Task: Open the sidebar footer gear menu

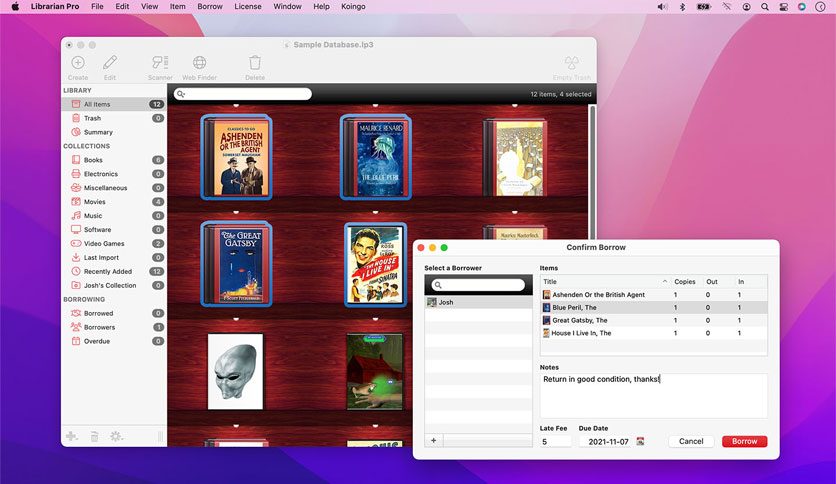Action: pyautogui.click(x=116, y=436)
